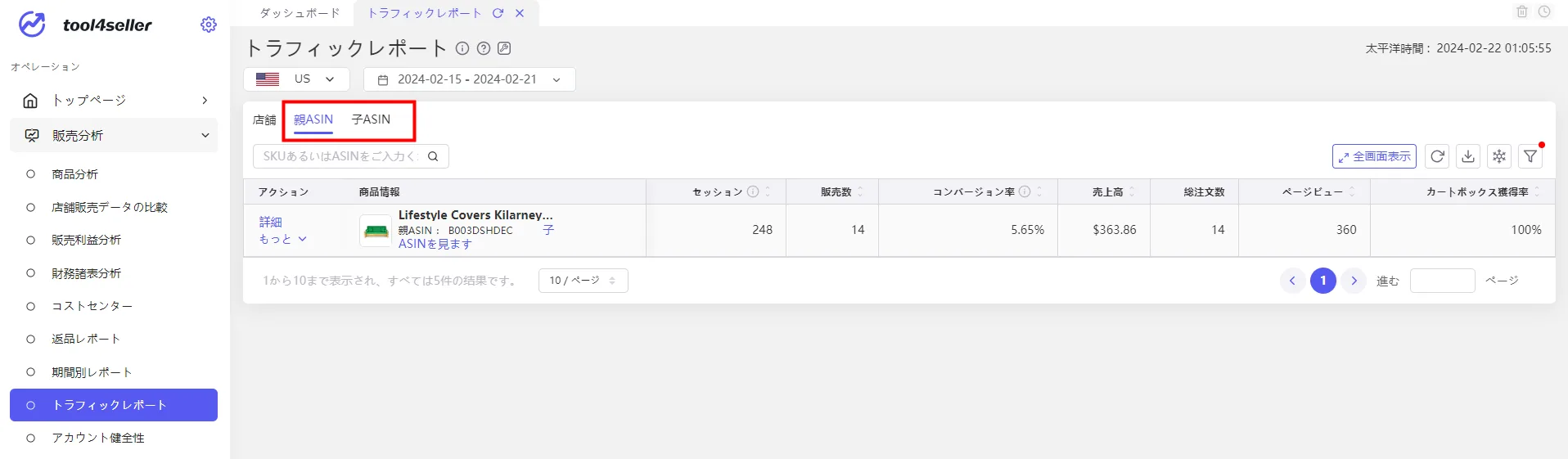
Task: Click the 販売分析 chart icon
Action: pos(32,136)
